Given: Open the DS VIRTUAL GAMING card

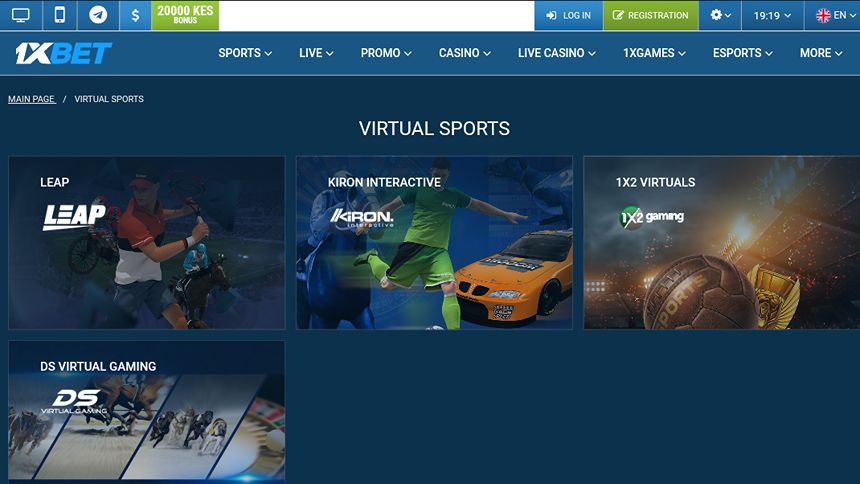Looking at the screenshot, I should coord(147,412).
